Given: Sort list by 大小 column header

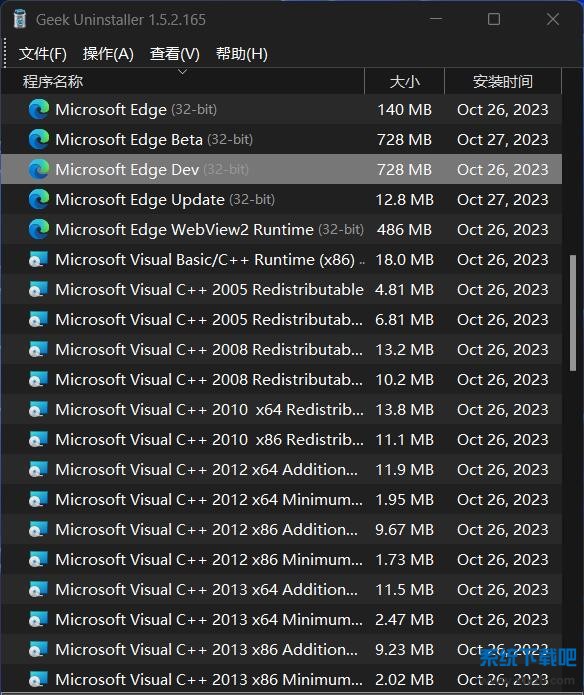Looking at the screenshot, I should (x=405, y=82).
